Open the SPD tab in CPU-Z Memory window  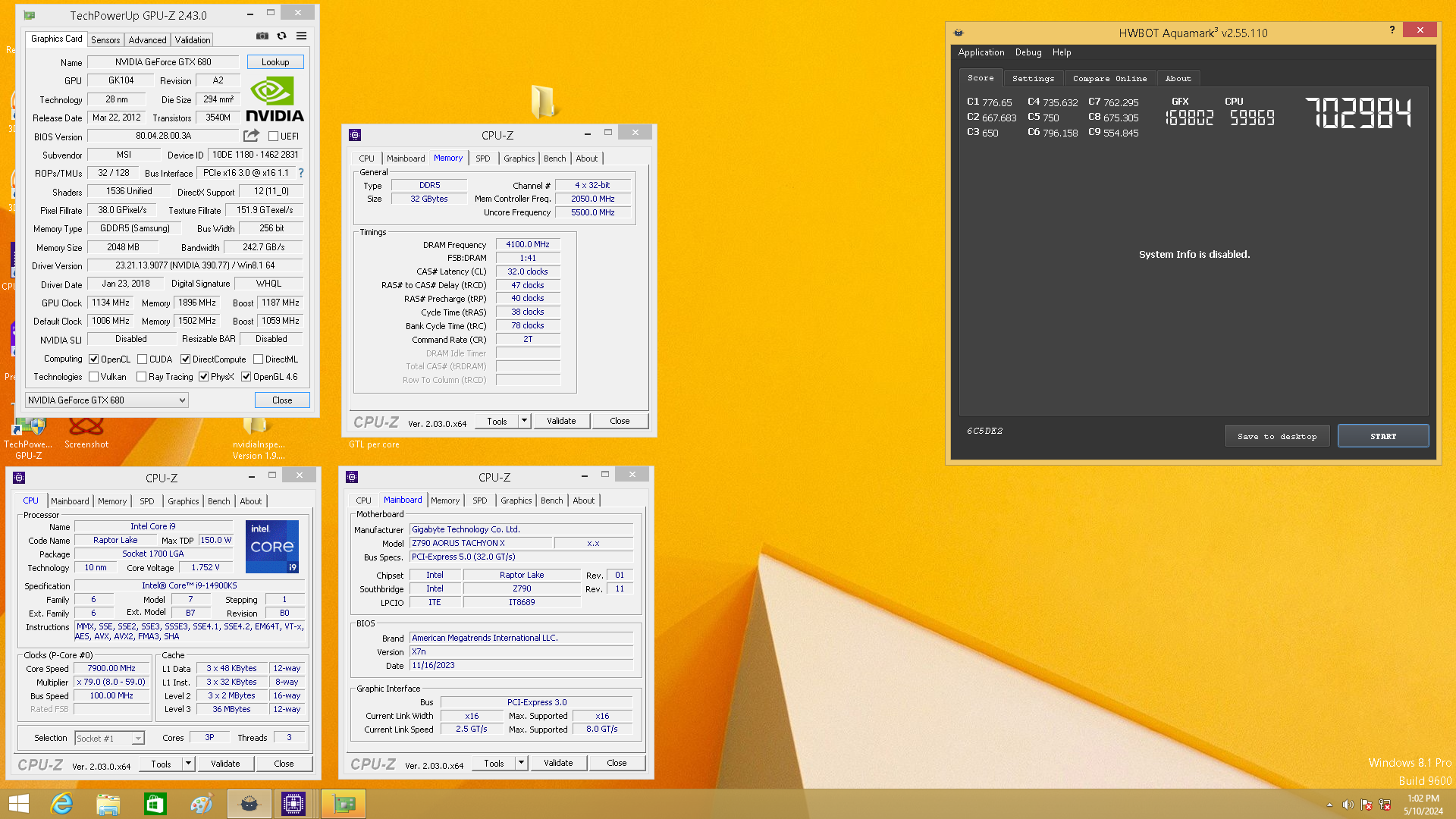(x=483, y=158)
